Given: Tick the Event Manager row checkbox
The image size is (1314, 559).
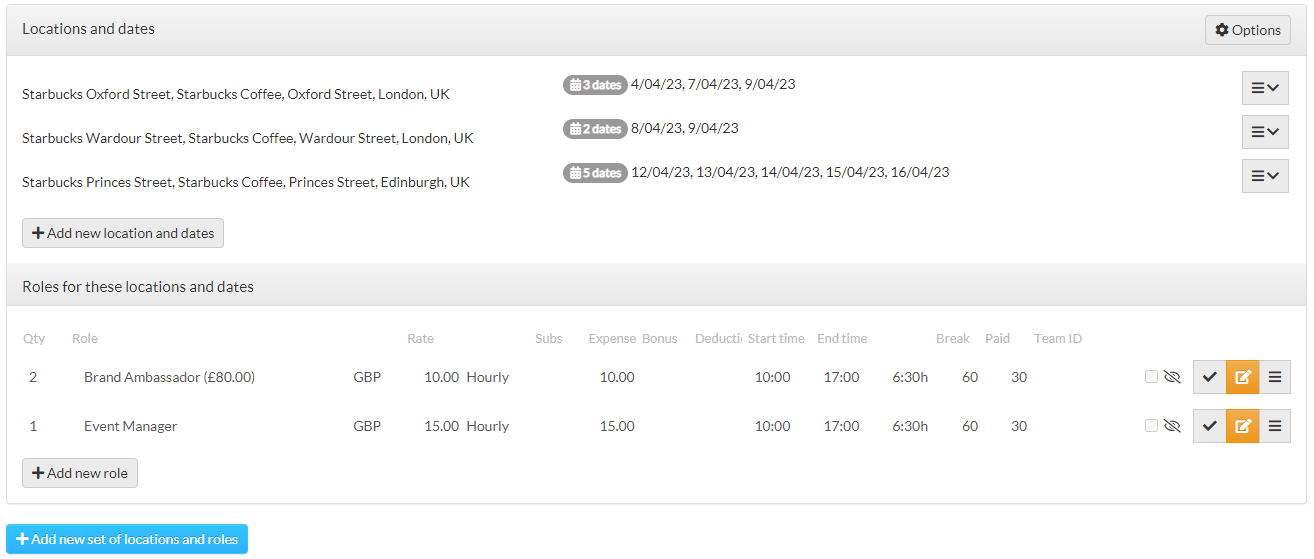Looking at the screenshot, I should [x=1151, y=426].
